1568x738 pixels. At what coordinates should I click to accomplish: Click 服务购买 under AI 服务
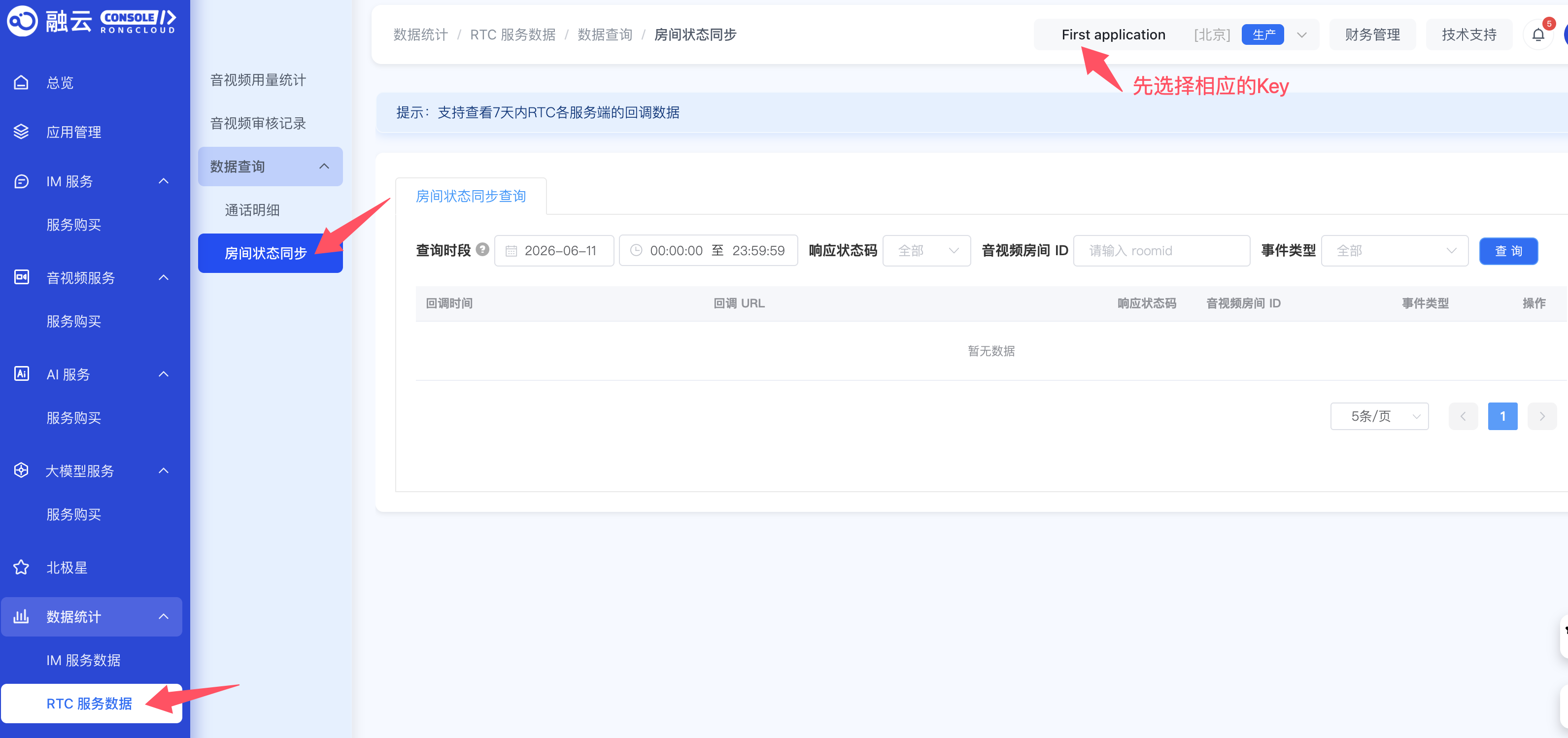pyautogui.click(x=73, y=418)
